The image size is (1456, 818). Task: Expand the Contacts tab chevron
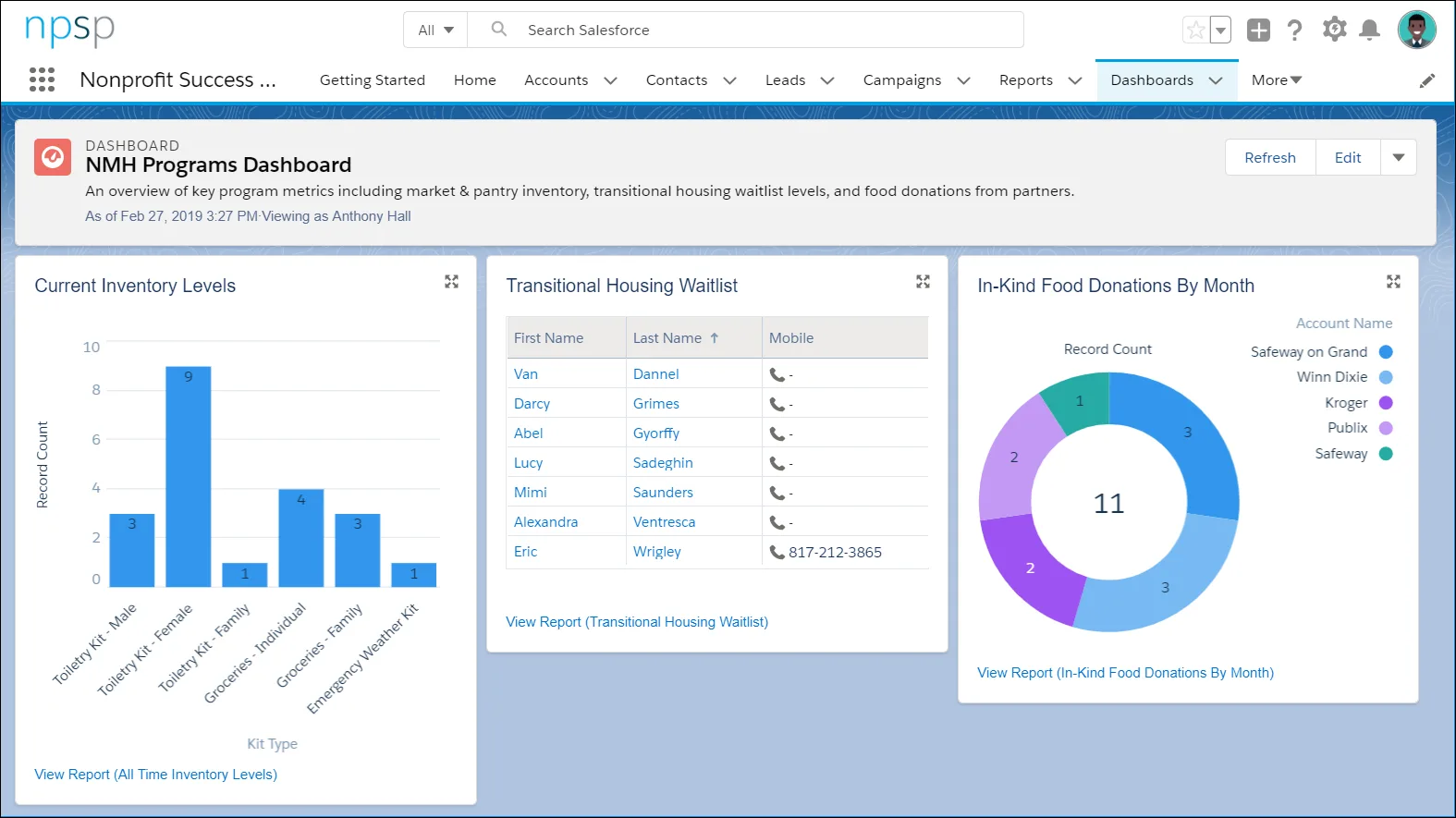coord(729,80)
